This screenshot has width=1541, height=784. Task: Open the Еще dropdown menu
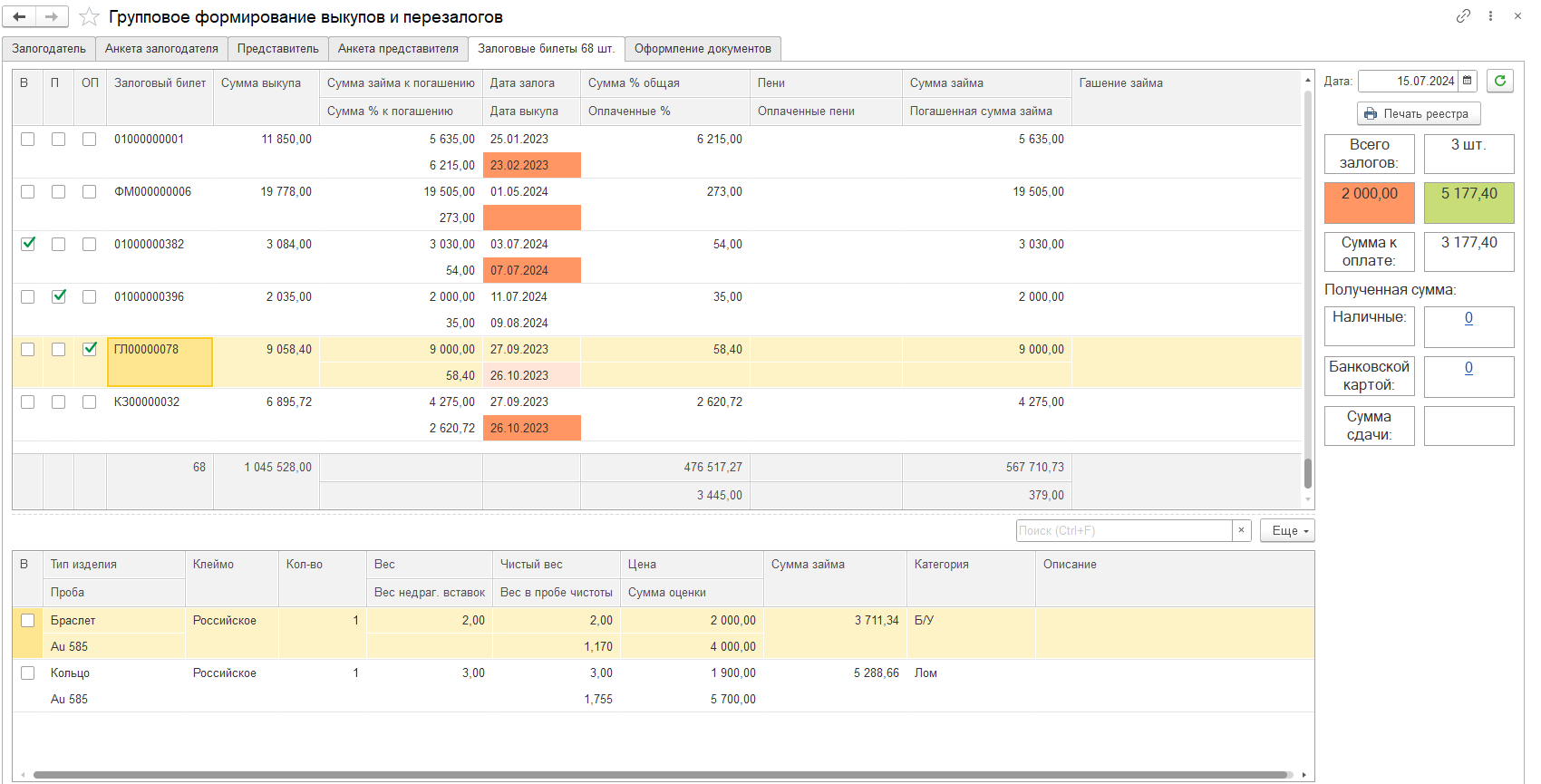1287,530
